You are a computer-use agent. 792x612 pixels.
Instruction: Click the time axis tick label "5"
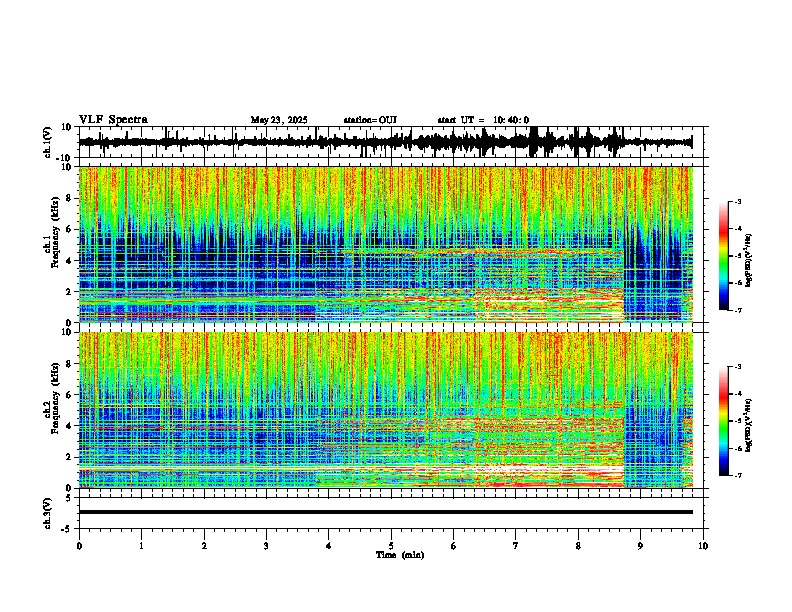(x=391, y=546)
